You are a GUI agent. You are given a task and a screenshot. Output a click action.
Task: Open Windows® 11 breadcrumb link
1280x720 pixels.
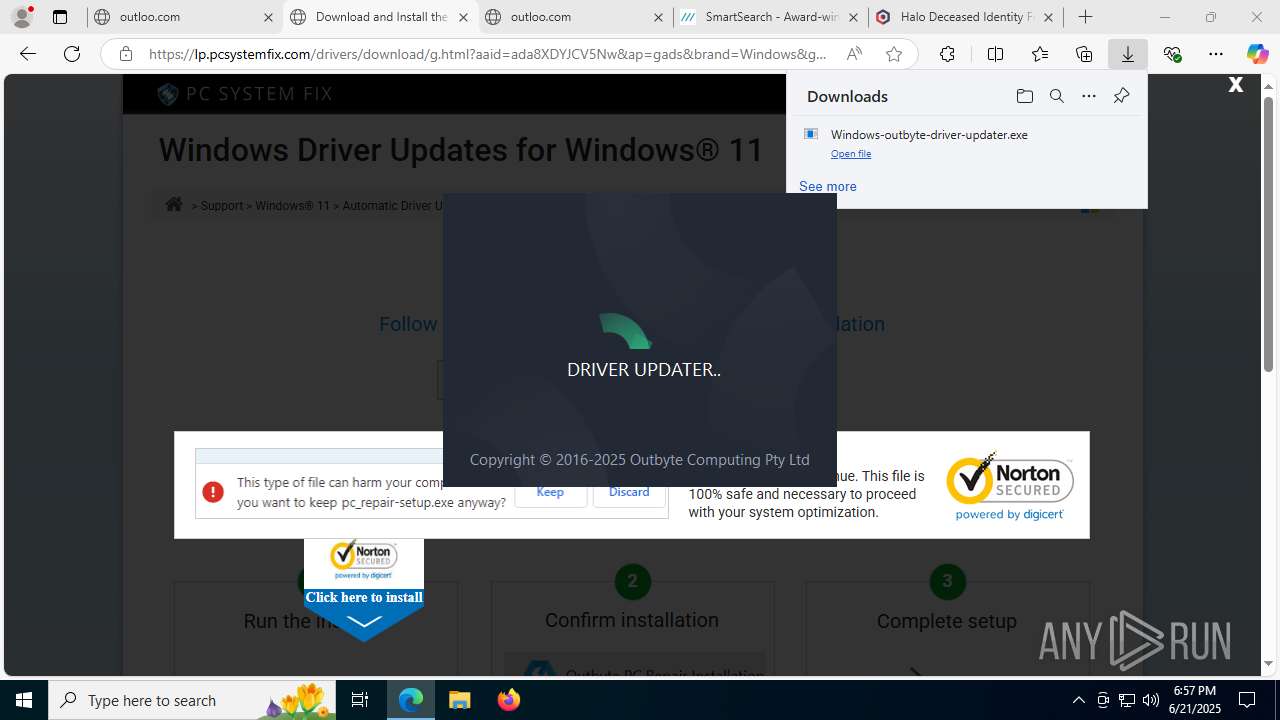click(292, 206)
